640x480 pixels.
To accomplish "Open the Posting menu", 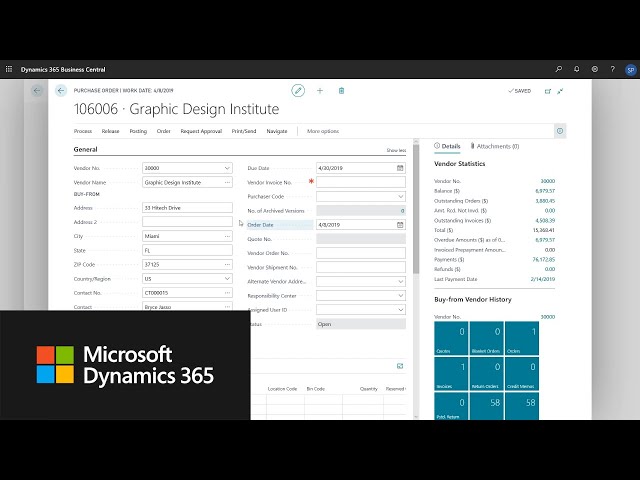I will [x=137, y=131].
